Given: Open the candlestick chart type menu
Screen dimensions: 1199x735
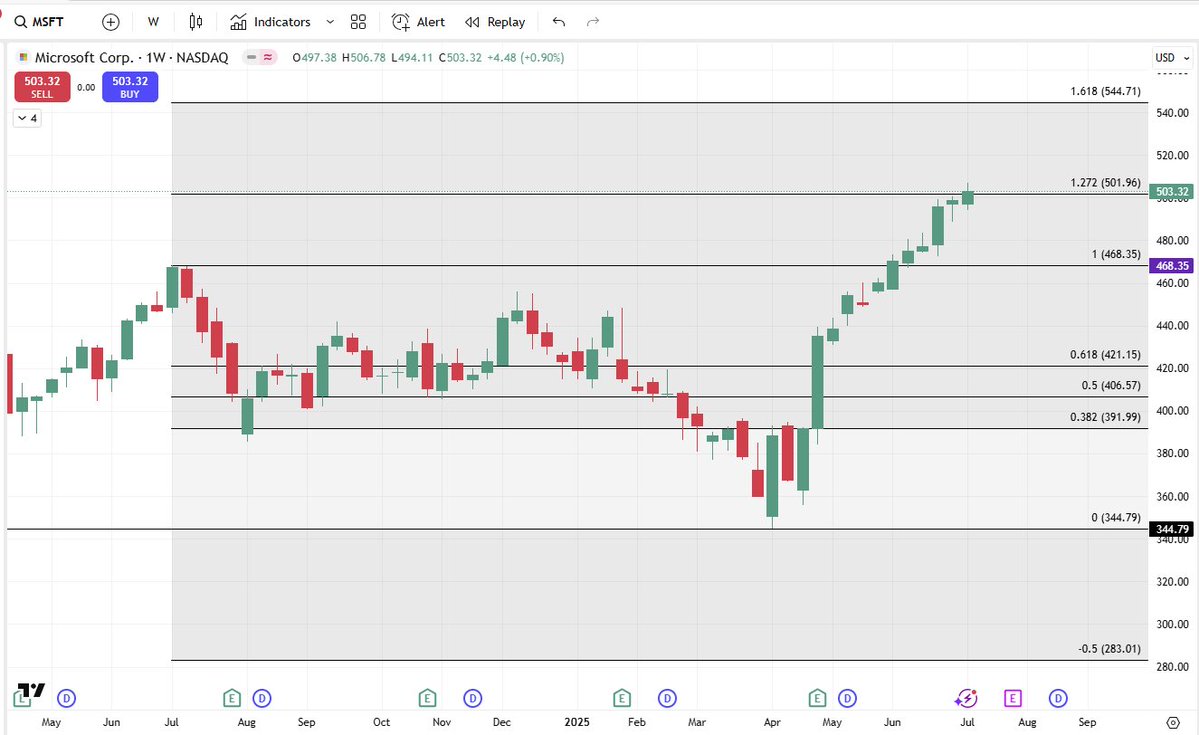Looking at the screenshot, I should point(196,21).
